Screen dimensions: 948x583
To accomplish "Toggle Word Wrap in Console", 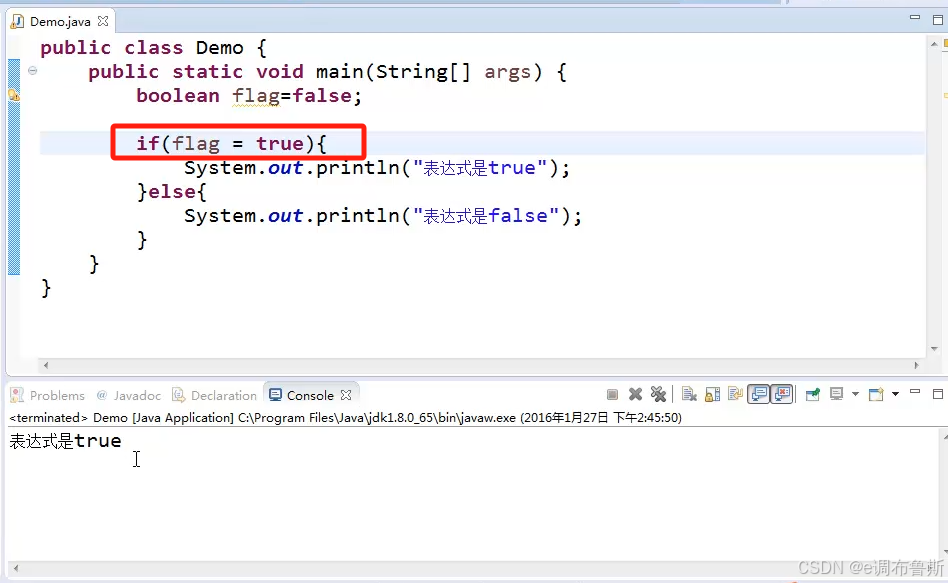I will point(735,395).
